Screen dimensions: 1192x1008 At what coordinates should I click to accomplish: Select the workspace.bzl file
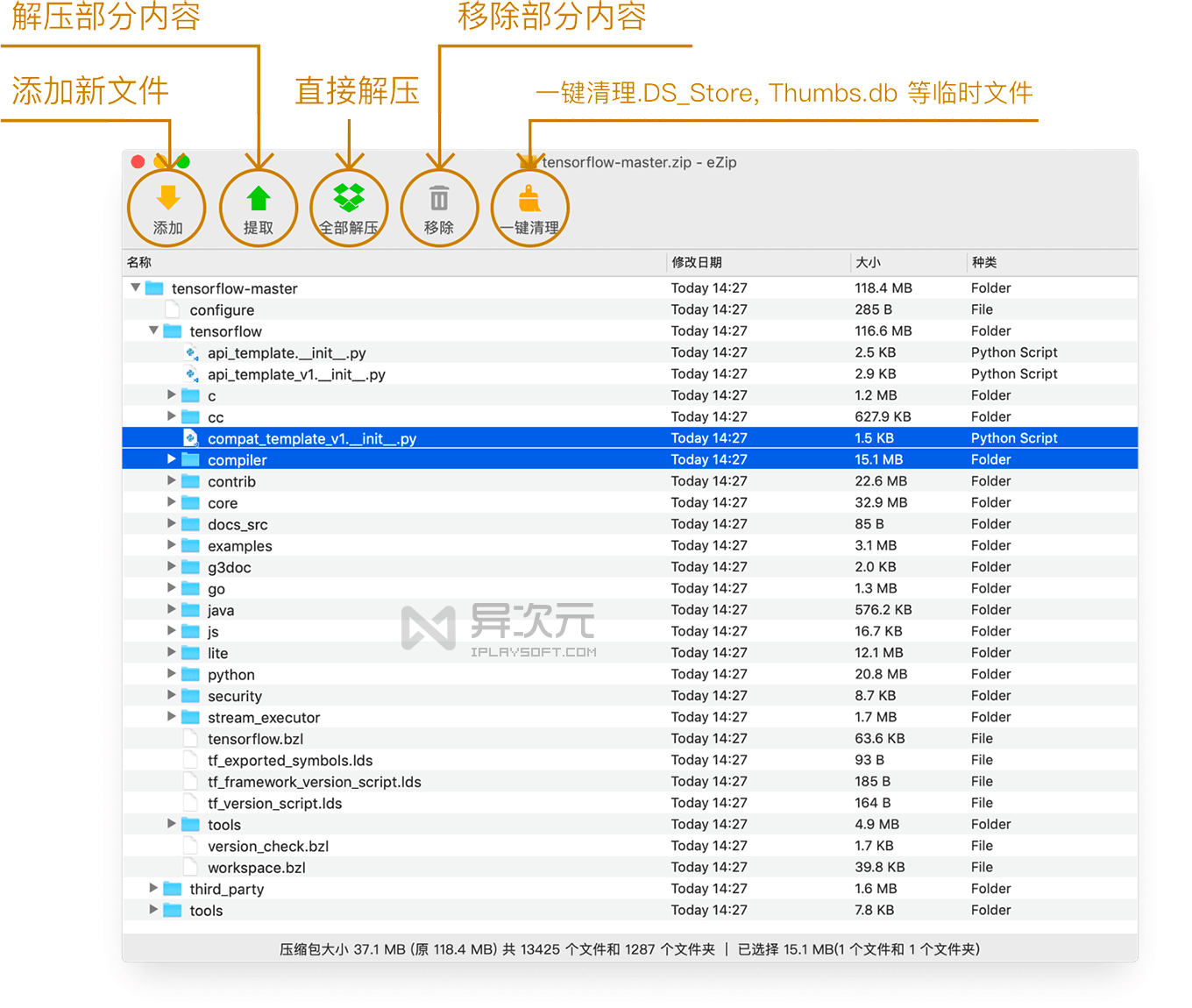(255, 867)
